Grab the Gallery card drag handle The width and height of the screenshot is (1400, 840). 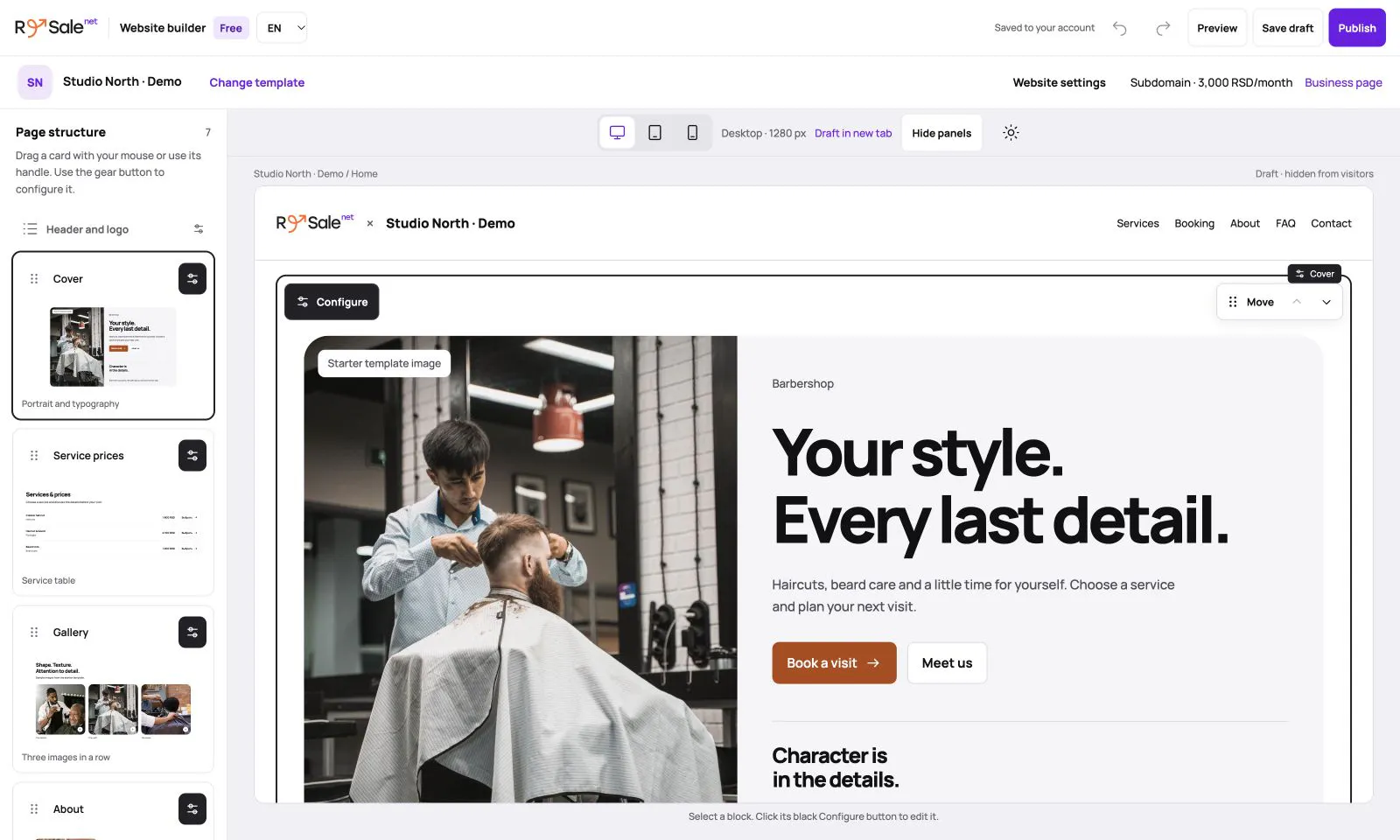[34, 633]
